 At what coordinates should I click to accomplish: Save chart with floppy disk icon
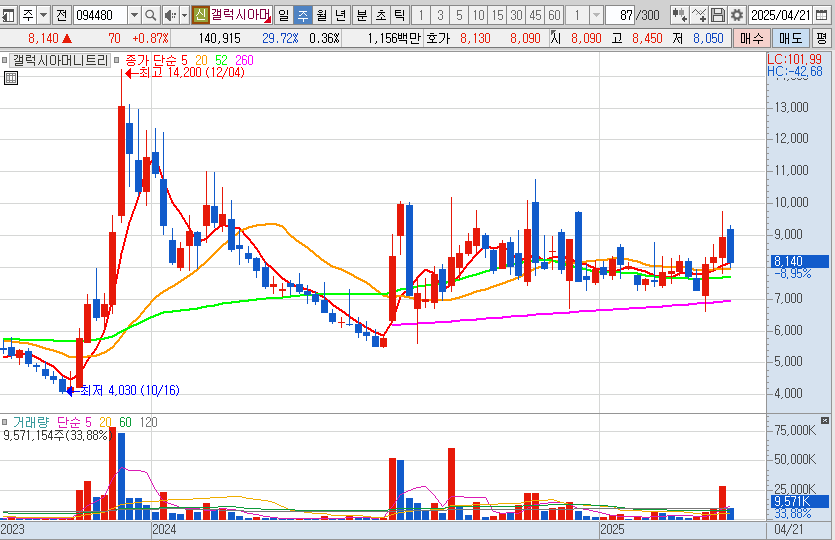(718, 15)
